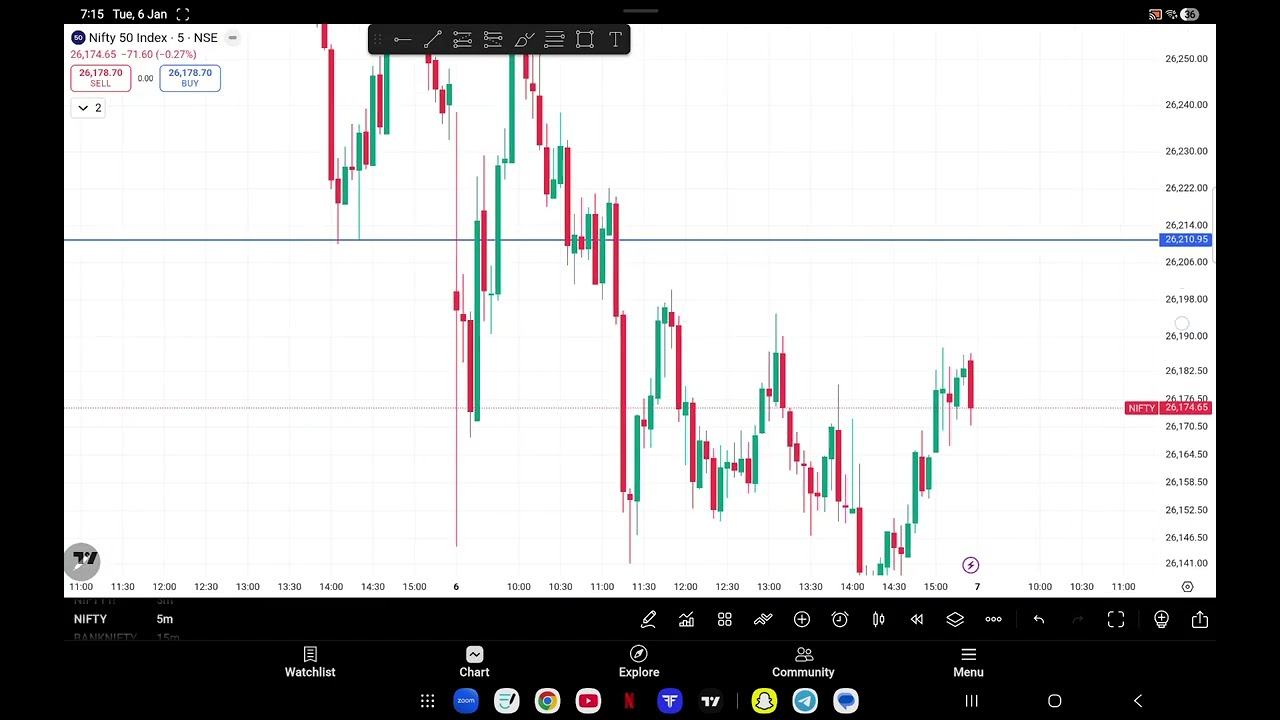Open the compare symbols tool
The height and width of the screenshot is (720, 1280).
[763, 620]
